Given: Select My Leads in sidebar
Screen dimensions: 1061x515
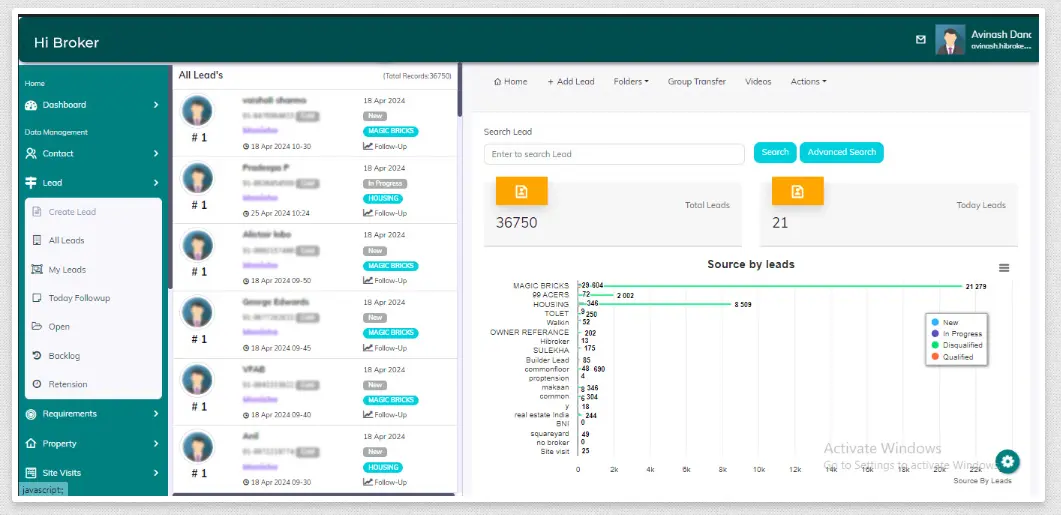Looking at the screenshot, I should point(67,270).
